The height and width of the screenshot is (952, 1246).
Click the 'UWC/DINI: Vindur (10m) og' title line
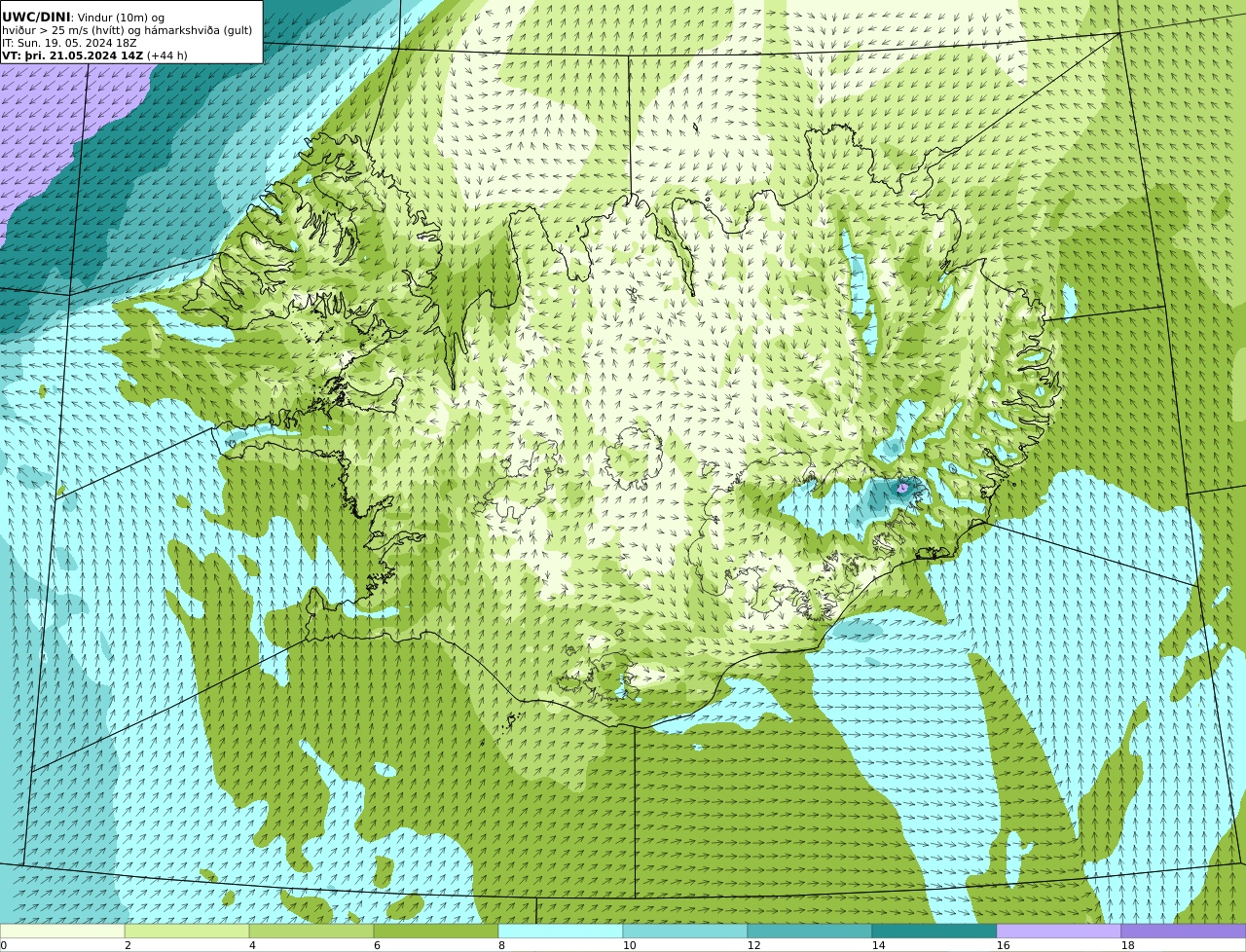(x=83, y=18)
